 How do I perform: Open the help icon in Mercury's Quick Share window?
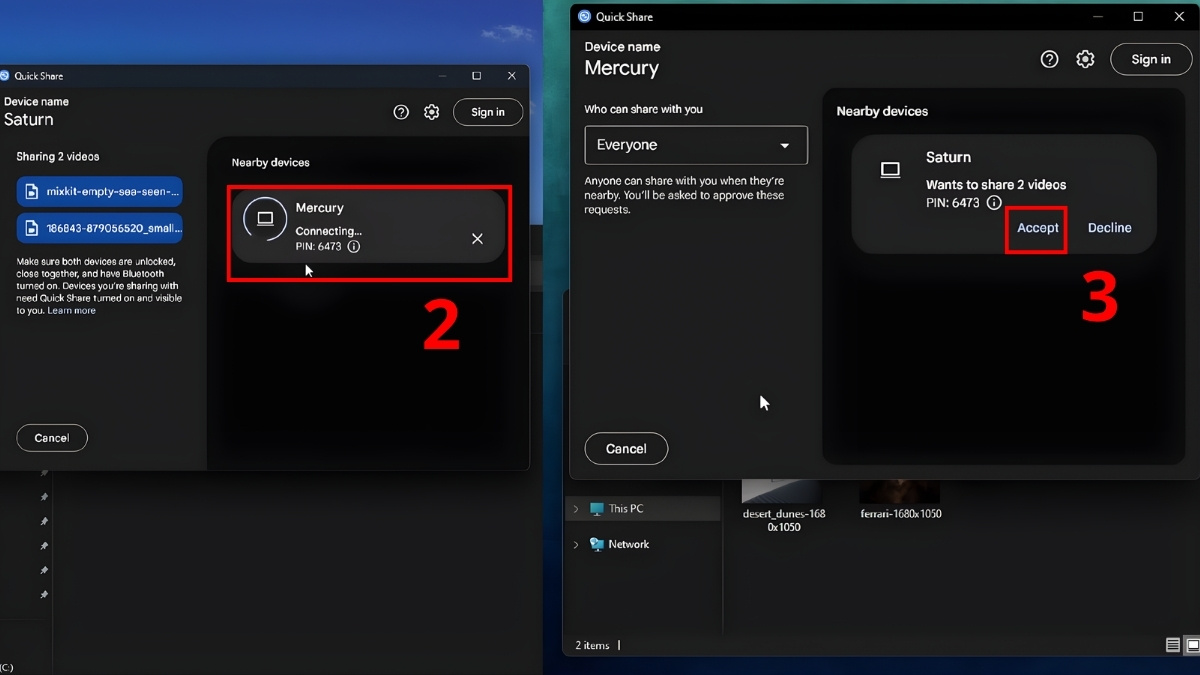(x=1049, y=59)
